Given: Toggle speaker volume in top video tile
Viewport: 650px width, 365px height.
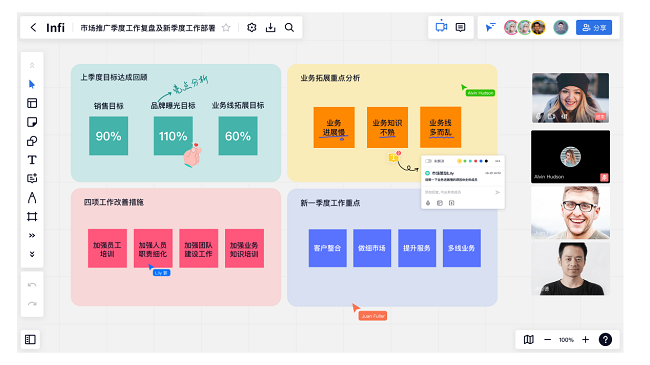Looking at the screenshot, I should (564, 117).
